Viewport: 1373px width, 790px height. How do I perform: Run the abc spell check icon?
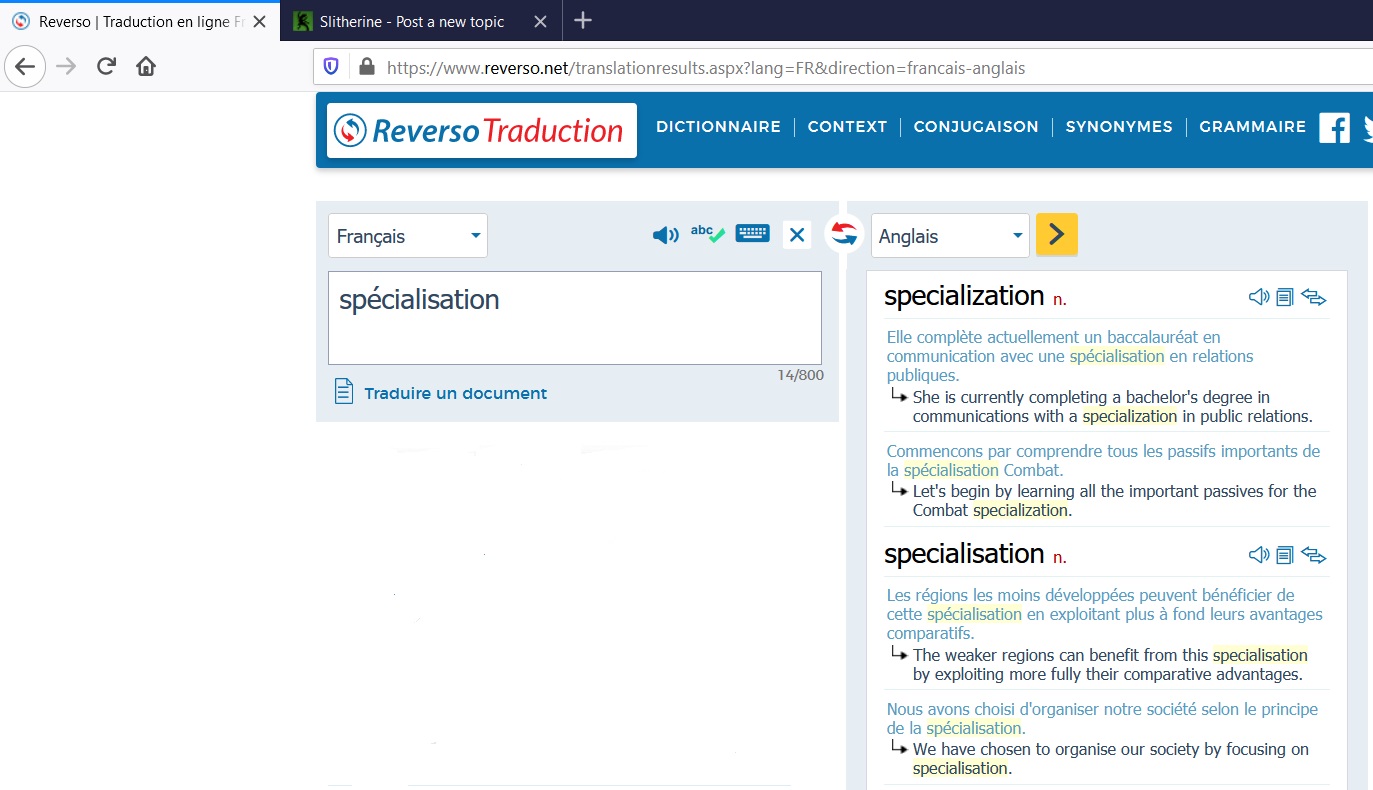click(x=708, y=234)
